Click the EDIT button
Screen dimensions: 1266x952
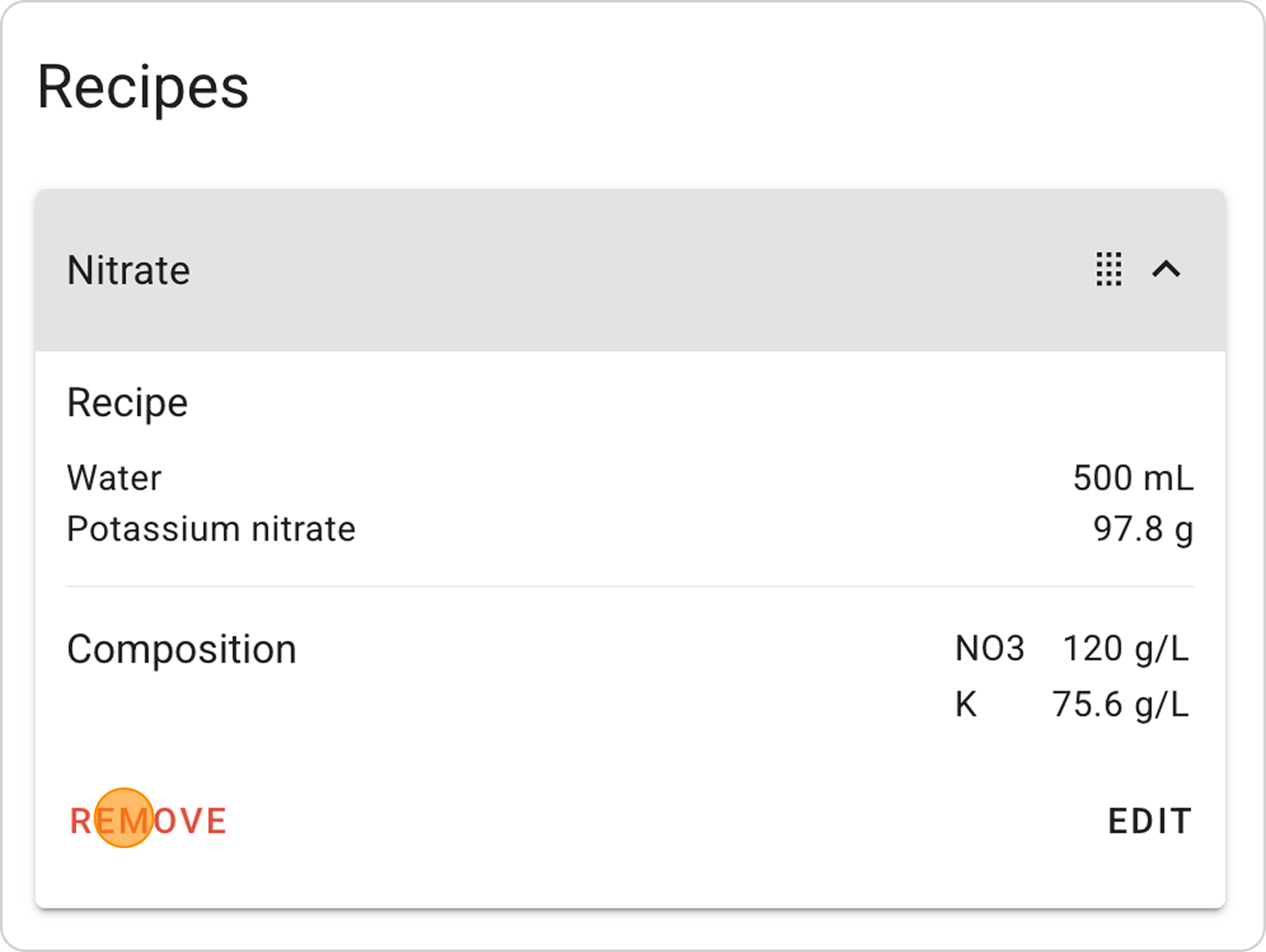point(1150,821)
